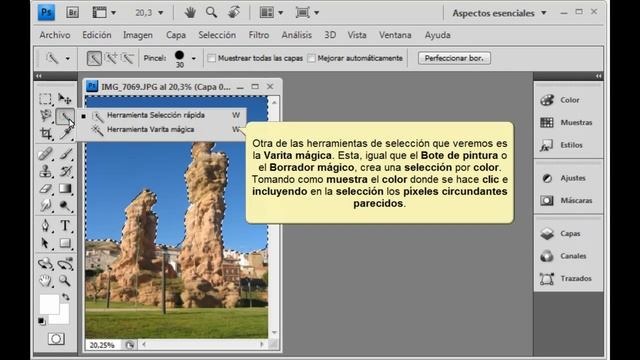
Task: Select the Blur tool
Action: click(x=45, y=205)
